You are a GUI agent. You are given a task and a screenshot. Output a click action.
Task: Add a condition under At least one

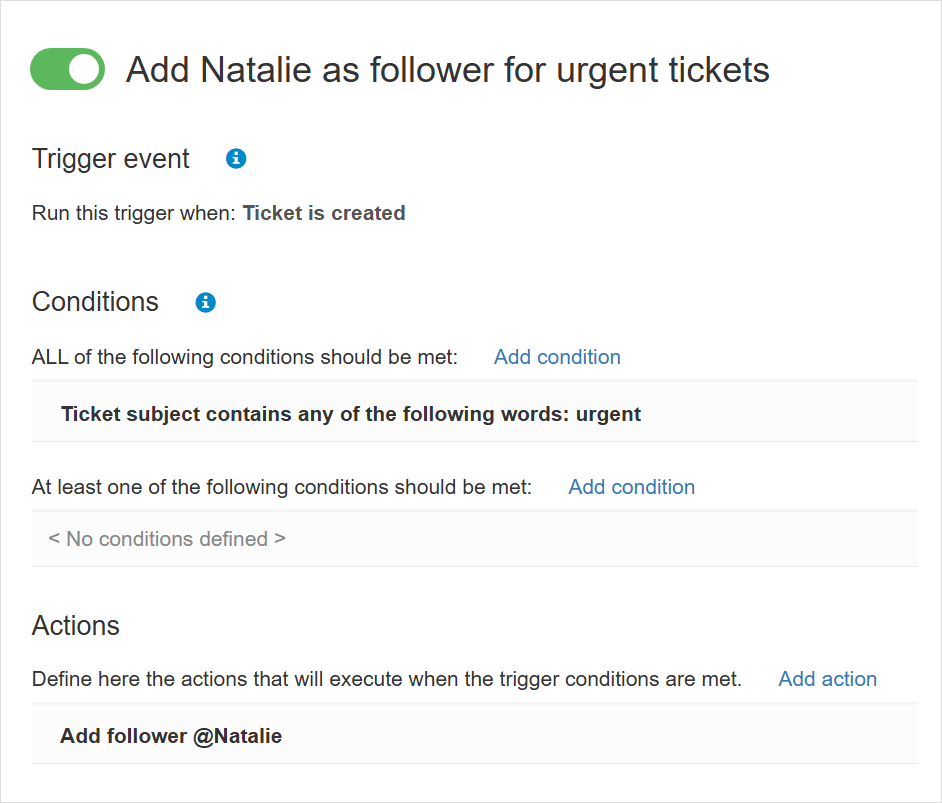coord(631,487)
